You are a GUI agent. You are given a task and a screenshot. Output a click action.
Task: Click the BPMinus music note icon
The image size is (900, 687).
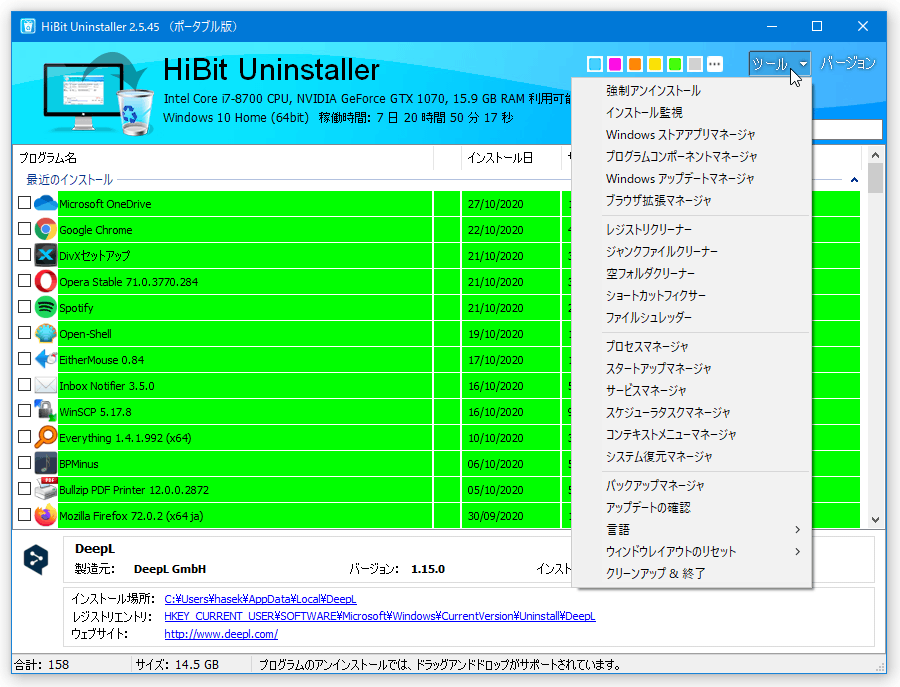[x=45, y=463]
